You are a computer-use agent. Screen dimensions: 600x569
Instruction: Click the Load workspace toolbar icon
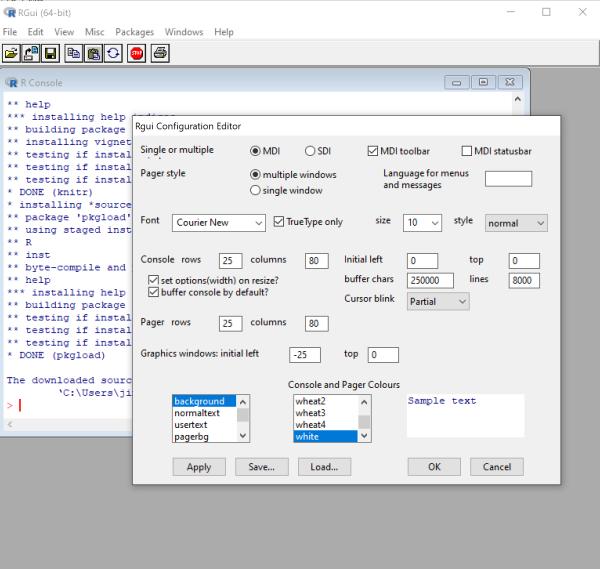tap(31, 53)
